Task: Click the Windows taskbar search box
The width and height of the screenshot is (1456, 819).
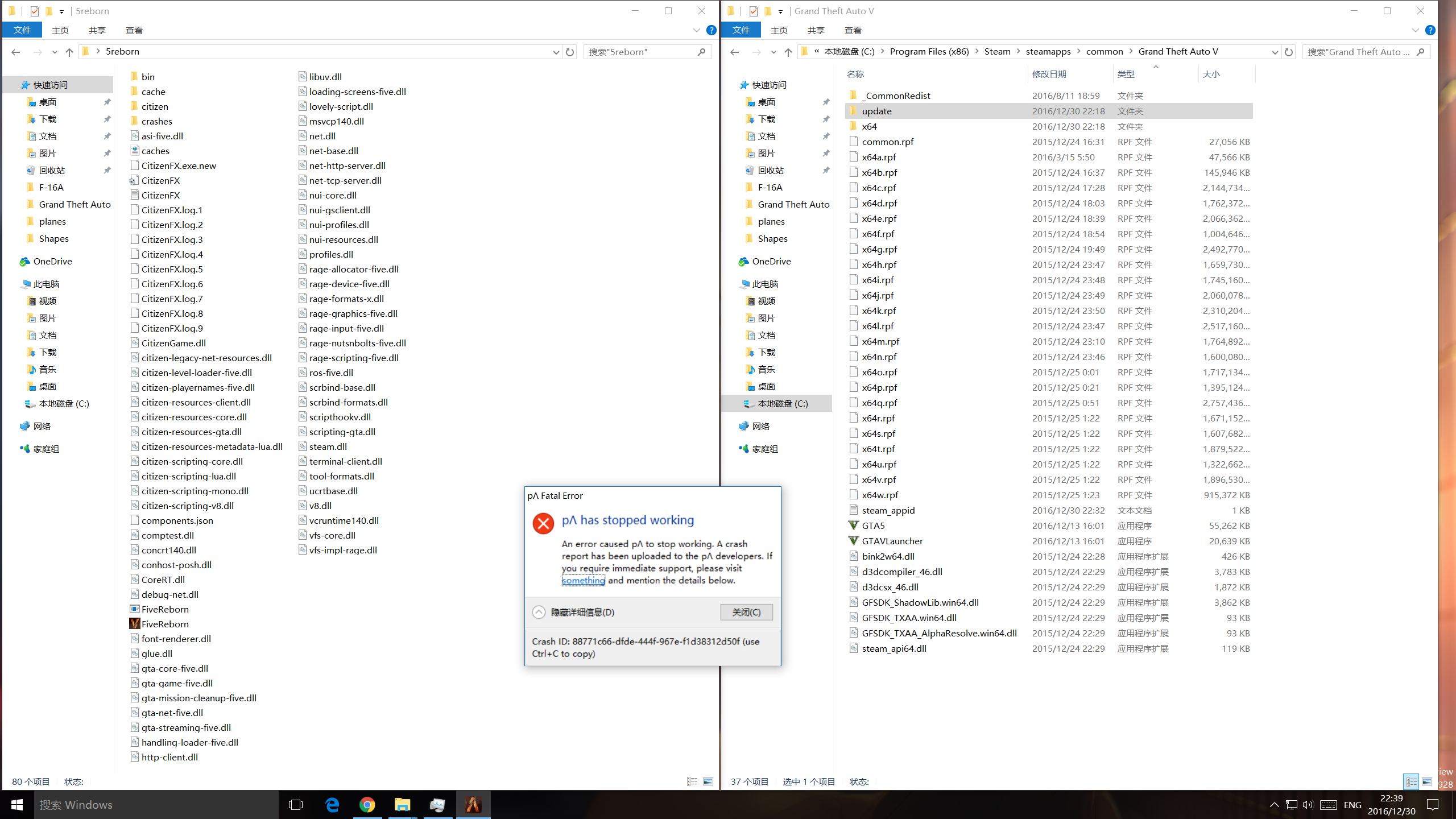Action: coord(156,805)
